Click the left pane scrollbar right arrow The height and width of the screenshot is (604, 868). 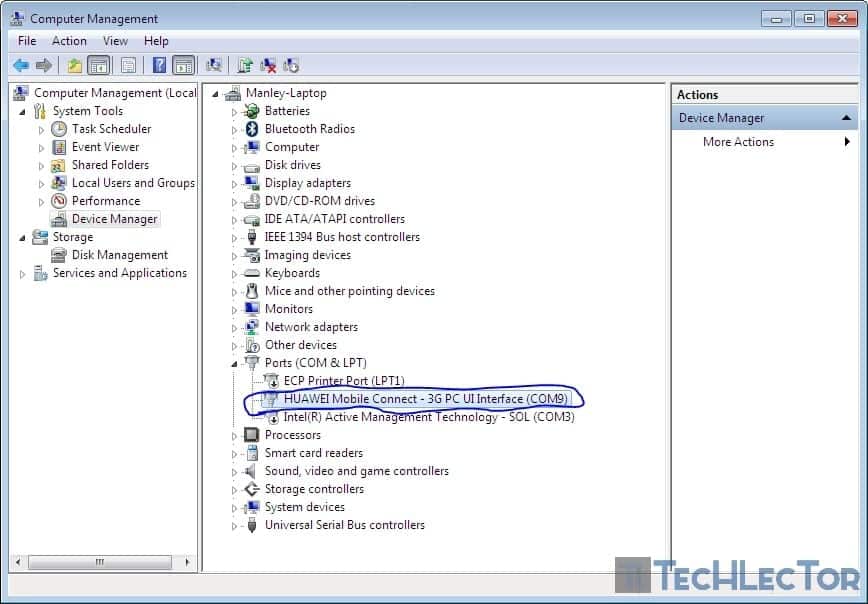coord(187,562)
